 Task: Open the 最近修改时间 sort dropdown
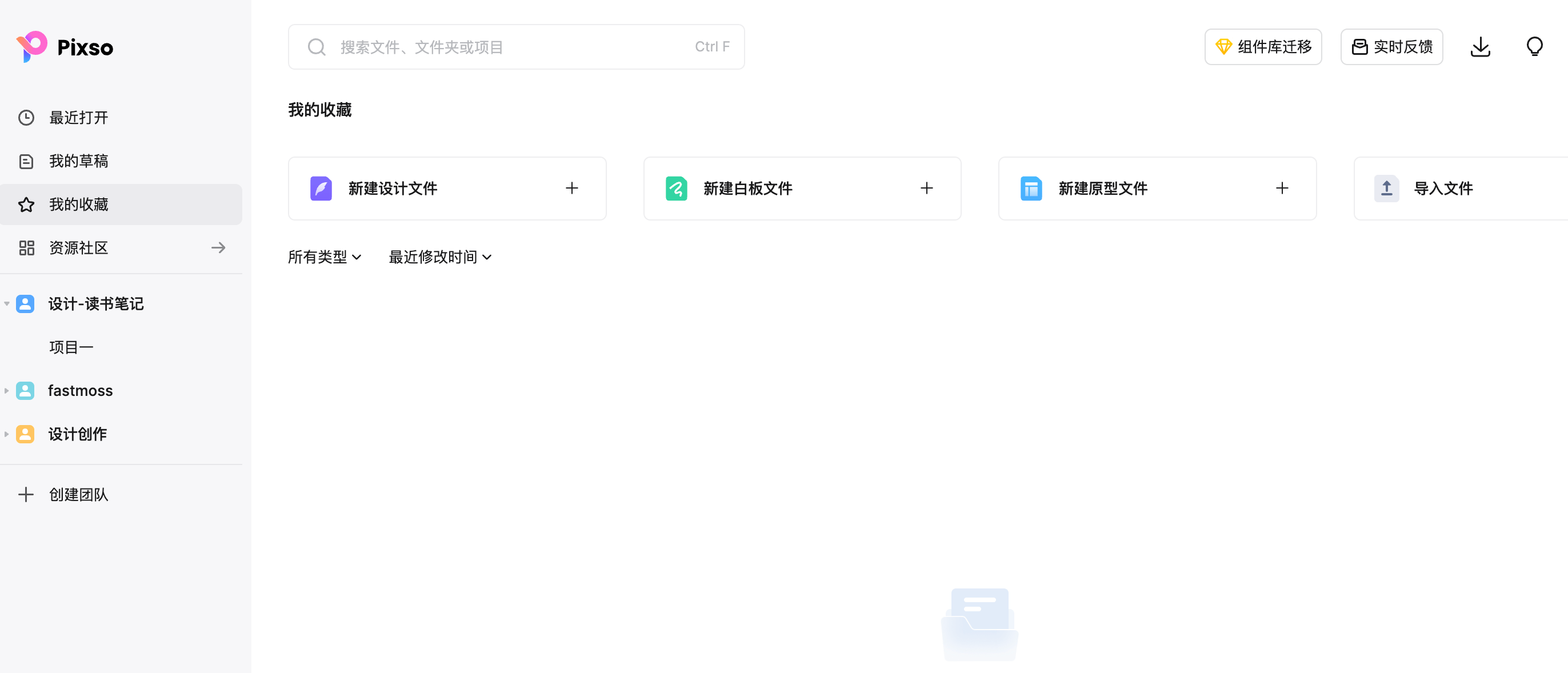coord(439,258)
